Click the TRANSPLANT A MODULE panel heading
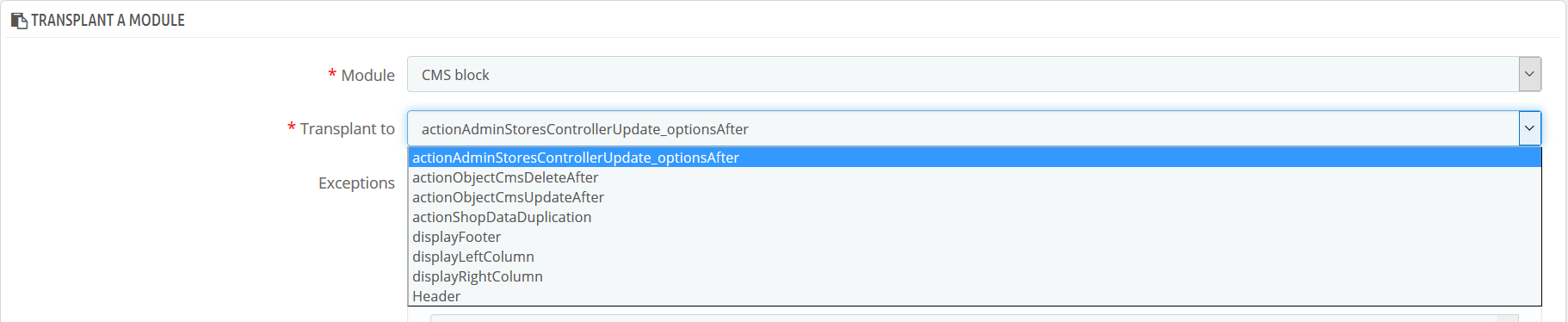This screenshot has width=1568, height=322. [108, 20]
